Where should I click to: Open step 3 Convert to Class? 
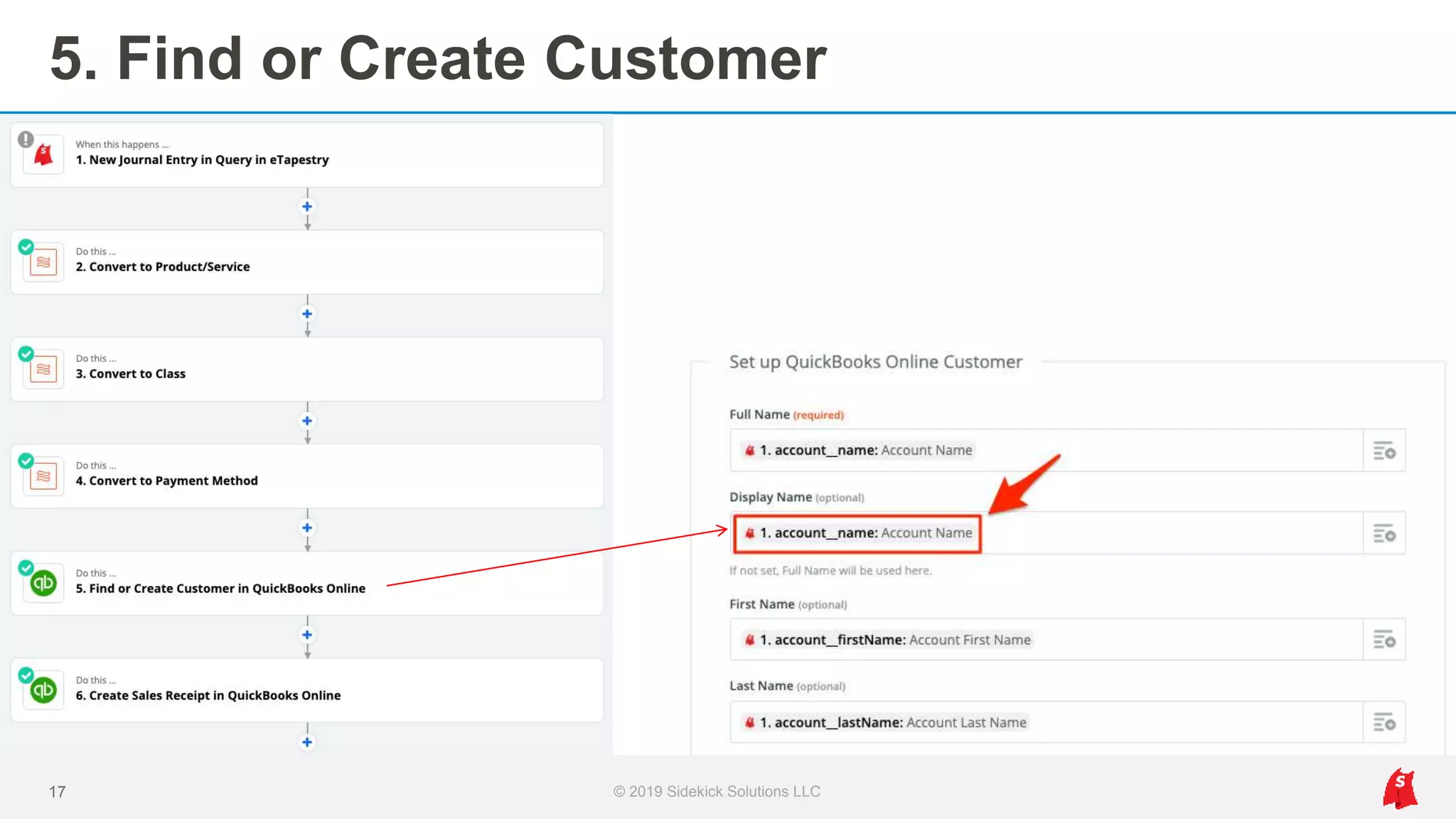tap(307, 369)
